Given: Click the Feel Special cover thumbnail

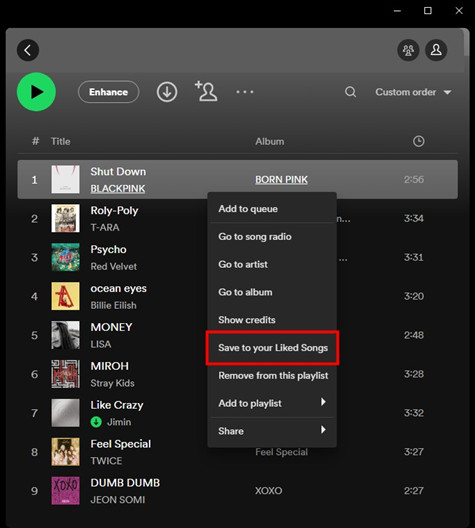Looking at the screenshot, I should (65, 452).
